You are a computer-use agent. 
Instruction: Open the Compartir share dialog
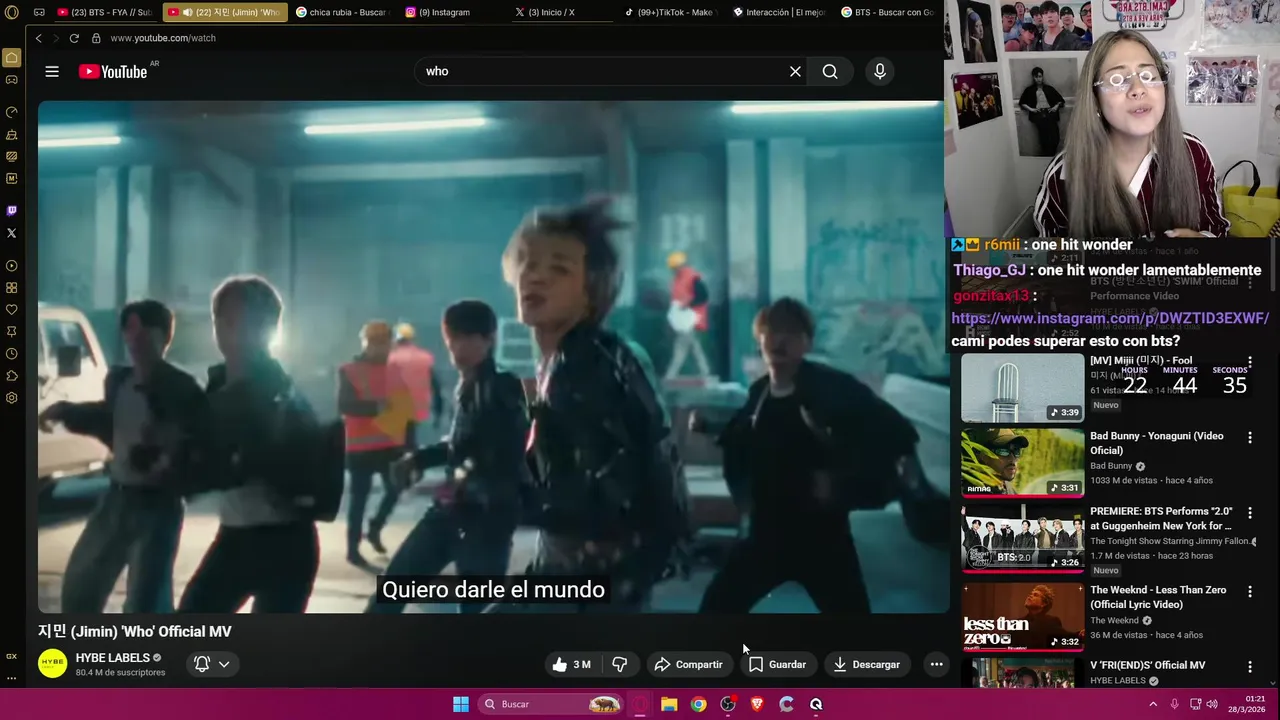(x=688, y=664)
